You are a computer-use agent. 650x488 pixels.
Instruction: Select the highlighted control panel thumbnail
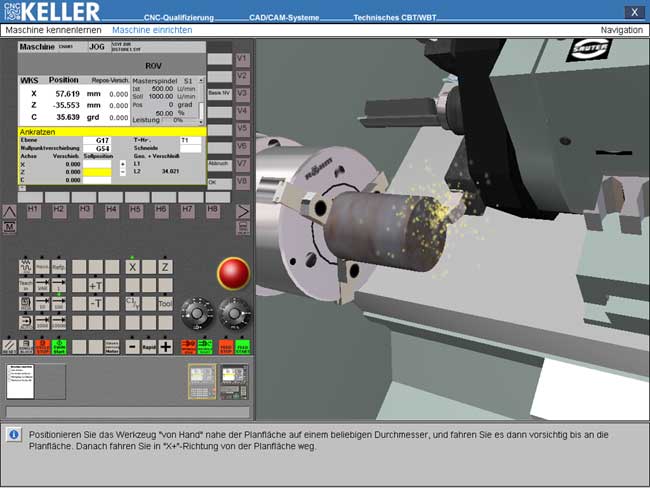(202, 381)
